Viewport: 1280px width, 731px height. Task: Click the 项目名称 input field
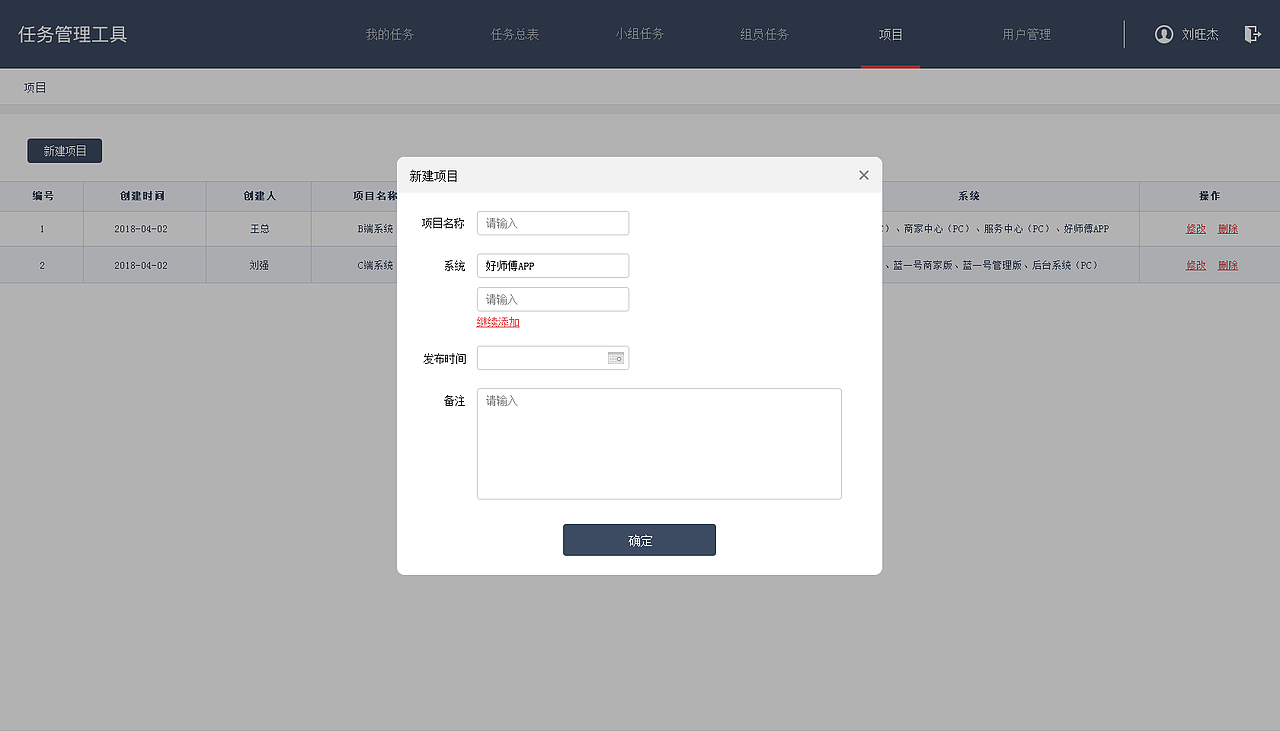[552, 223]
